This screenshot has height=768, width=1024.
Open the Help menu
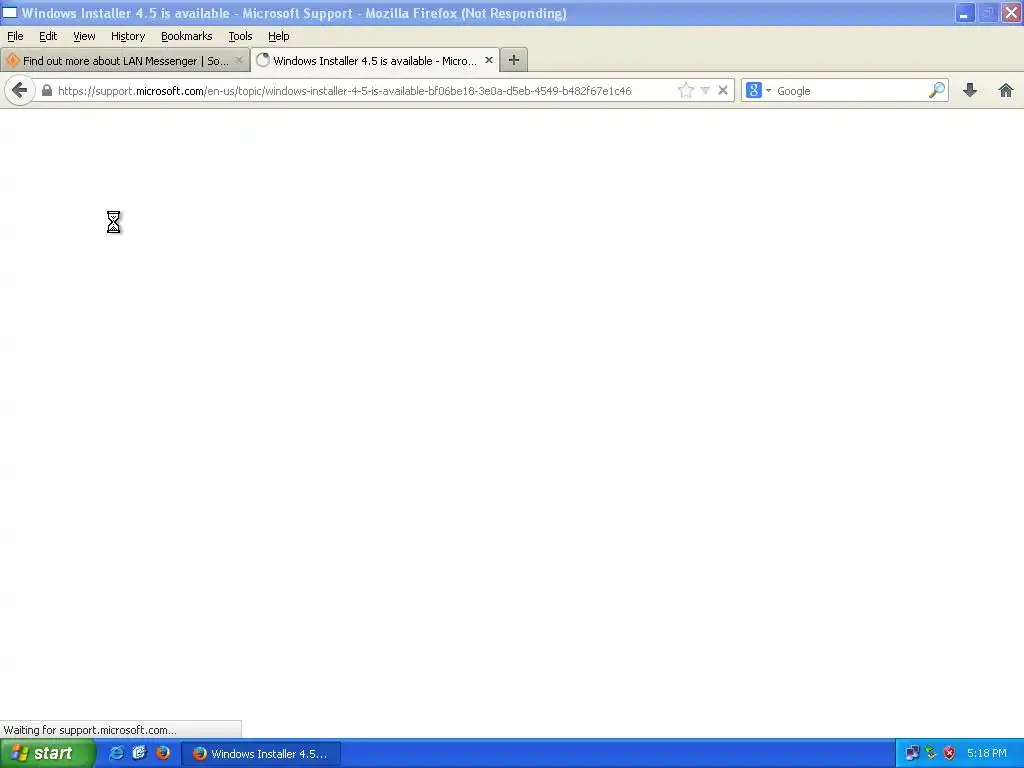(278, 36)
